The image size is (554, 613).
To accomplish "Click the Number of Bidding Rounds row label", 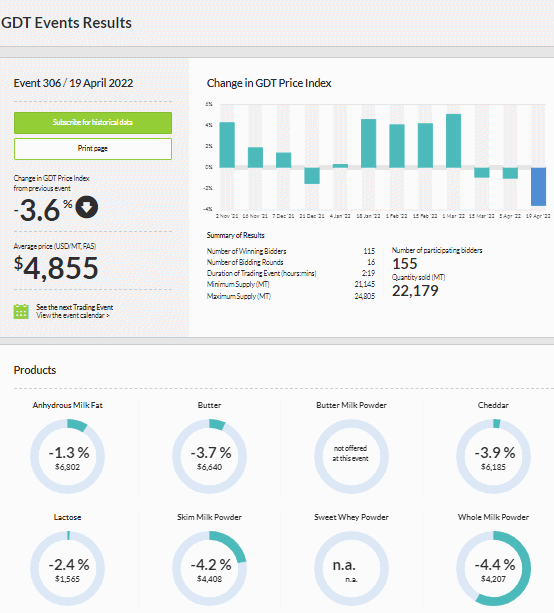I will (x=245, y=262).
